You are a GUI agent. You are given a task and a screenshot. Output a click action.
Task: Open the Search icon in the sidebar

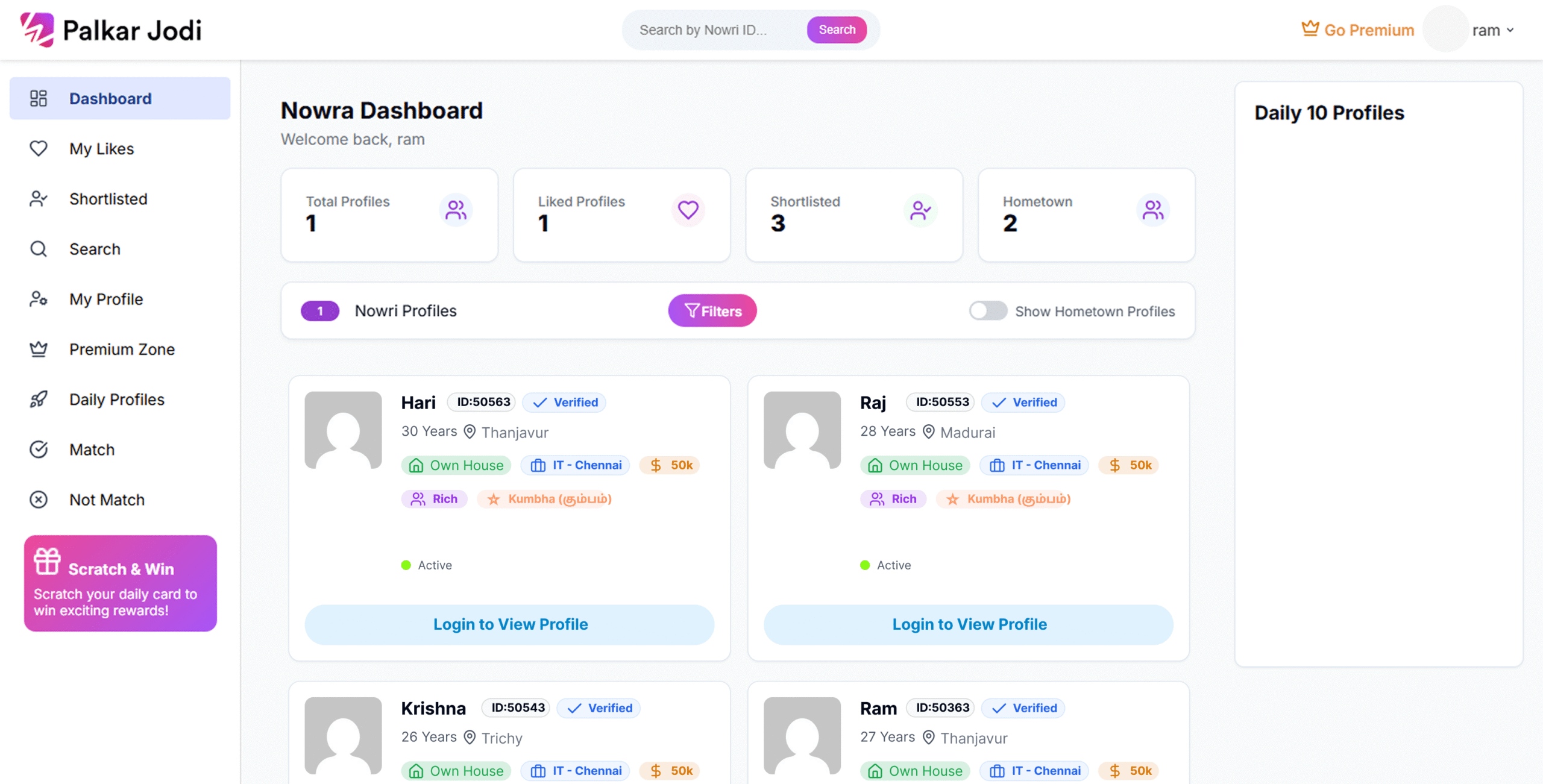(39, 249)
